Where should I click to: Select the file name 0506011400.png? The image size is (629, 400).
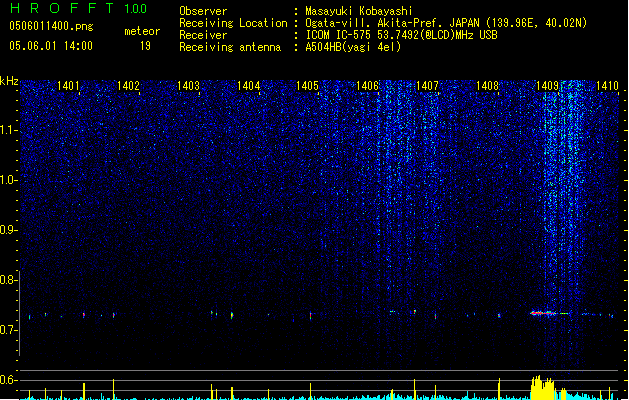[x=51, y=26]
